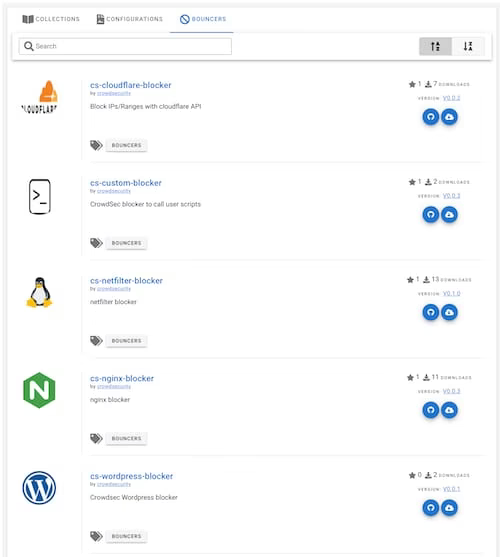Image resolution: width=500 pixels, height=557 pixels.
Task: Click the magnifier icon in search box
Action: pyautogui.click(x=28, y=46)
